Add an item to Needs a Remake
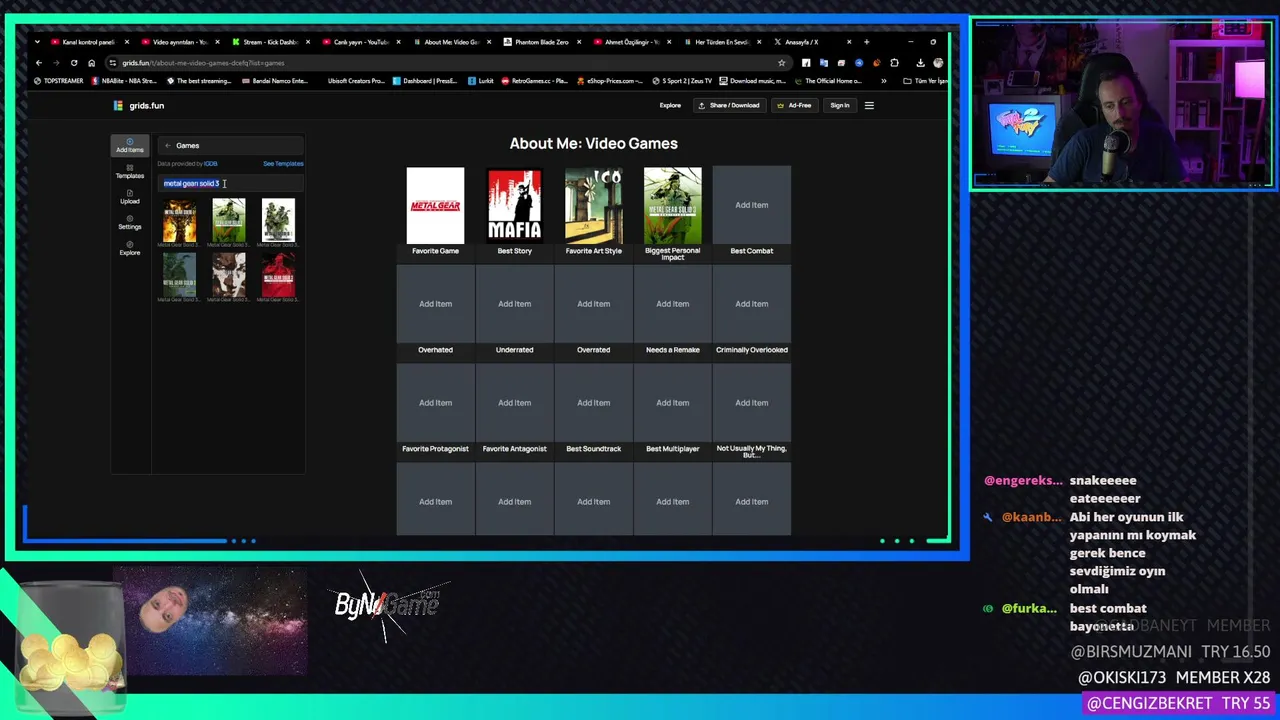The width and height of the screenshot is (1280, 720). 673,304
